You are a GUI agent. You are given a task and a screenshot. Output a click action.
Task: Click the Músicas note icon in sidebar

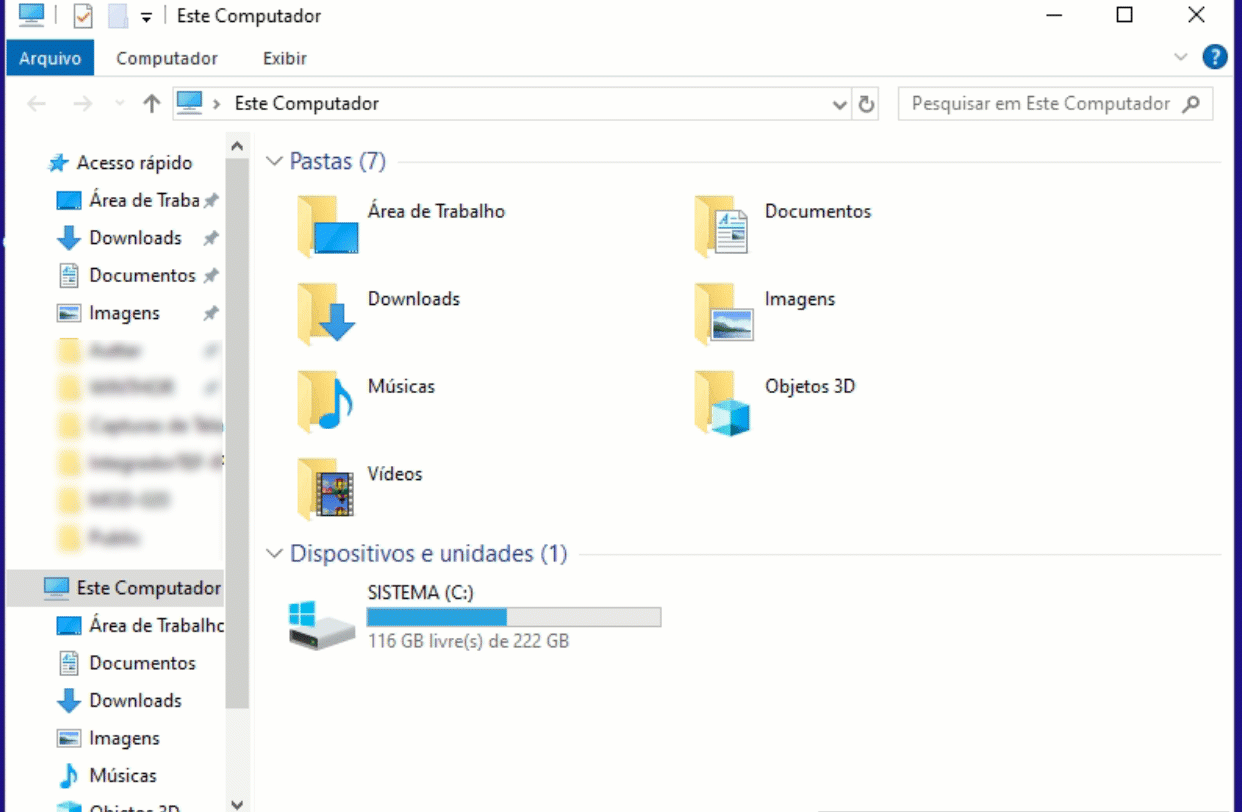tap(68, 775)
